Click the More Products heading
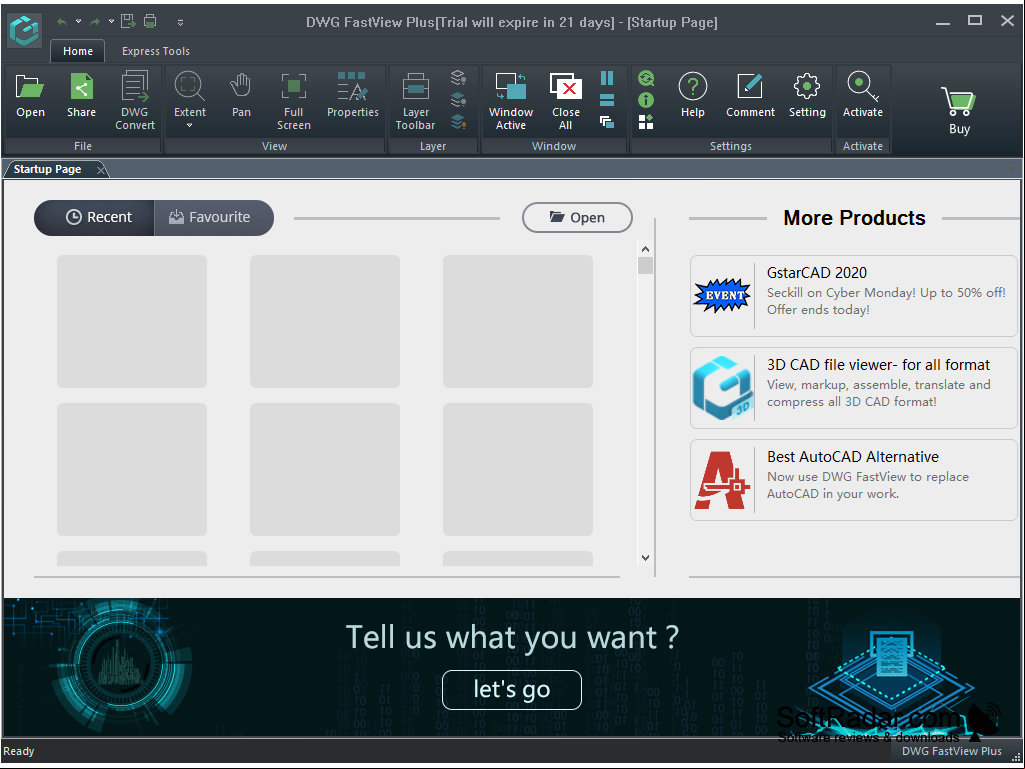Viewport: 1025px width, 769px height. pos(854,218)
